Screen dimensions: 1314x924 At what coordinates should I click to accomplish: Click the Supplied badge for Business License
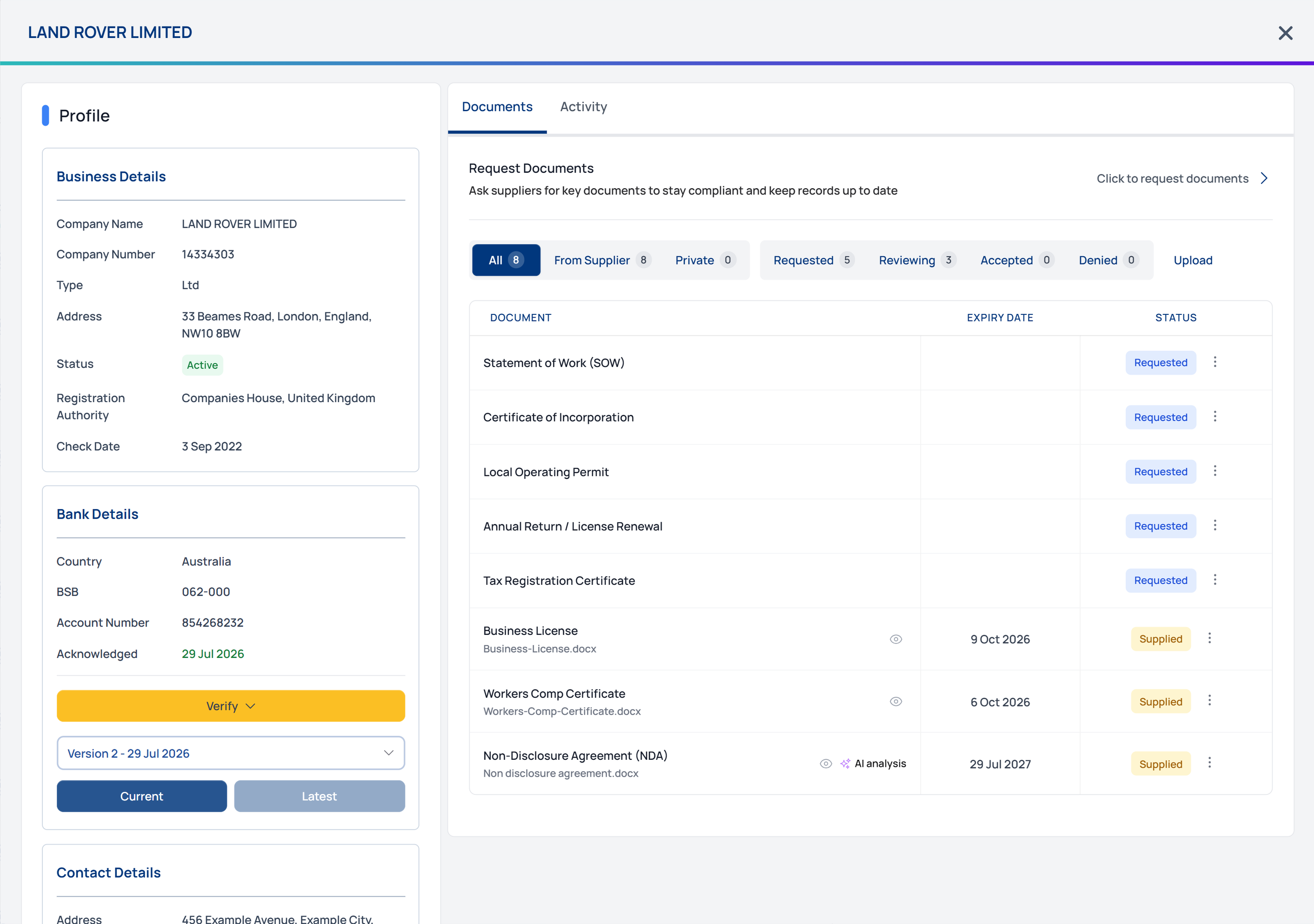[1161, 639]
